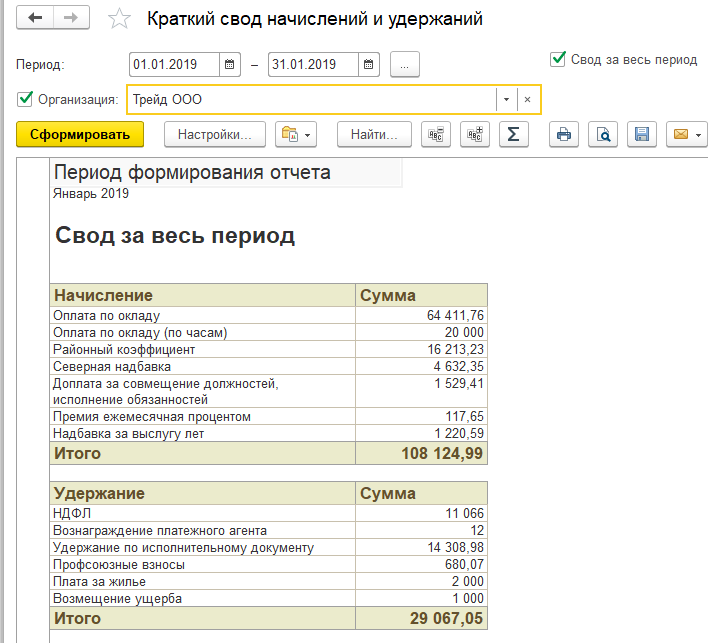Add report to favorites with star icon

click(x=119, y=19)
